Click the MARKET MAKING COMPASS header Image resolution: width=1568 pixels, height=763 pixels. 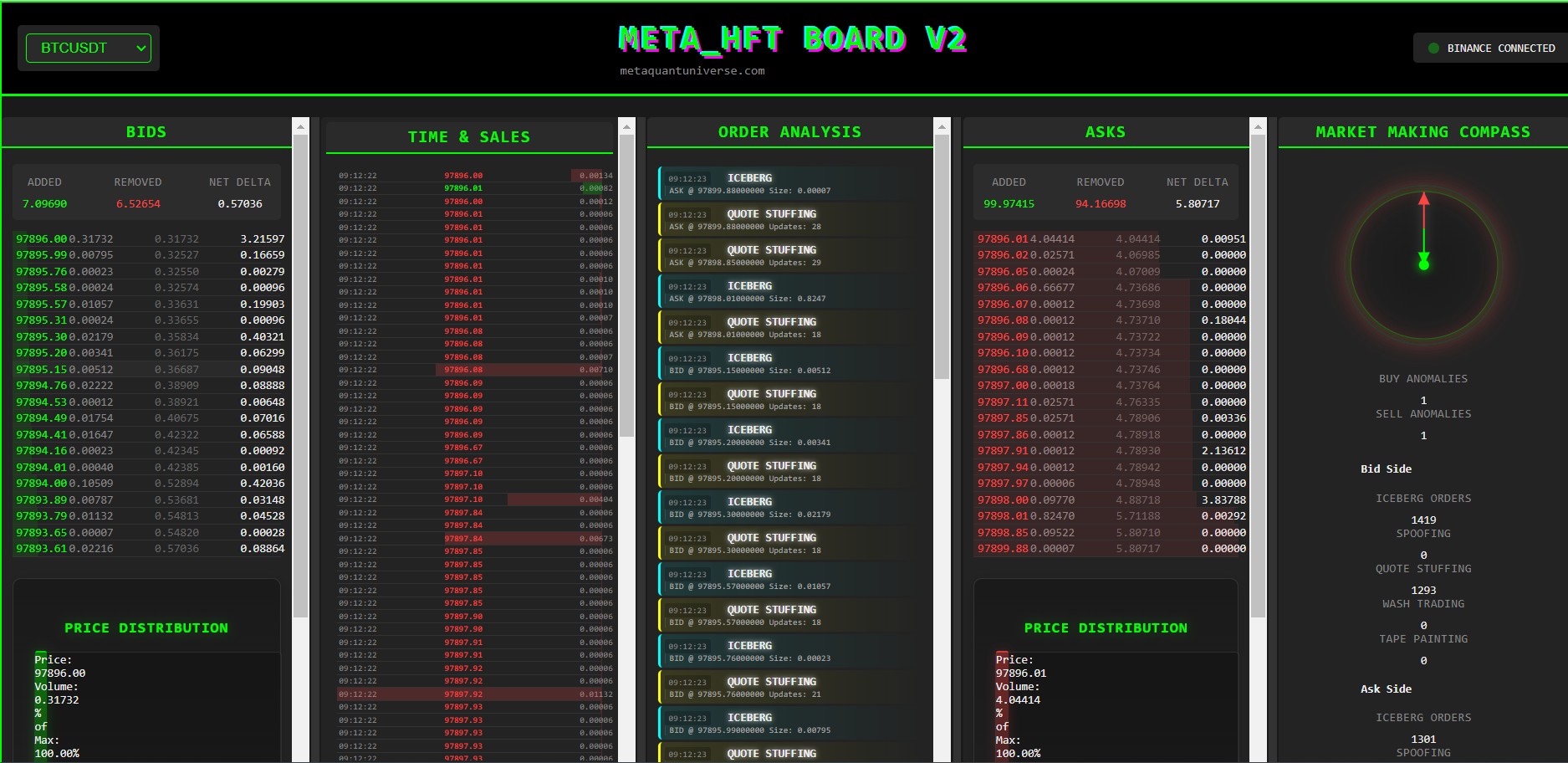coord(1422,132)
